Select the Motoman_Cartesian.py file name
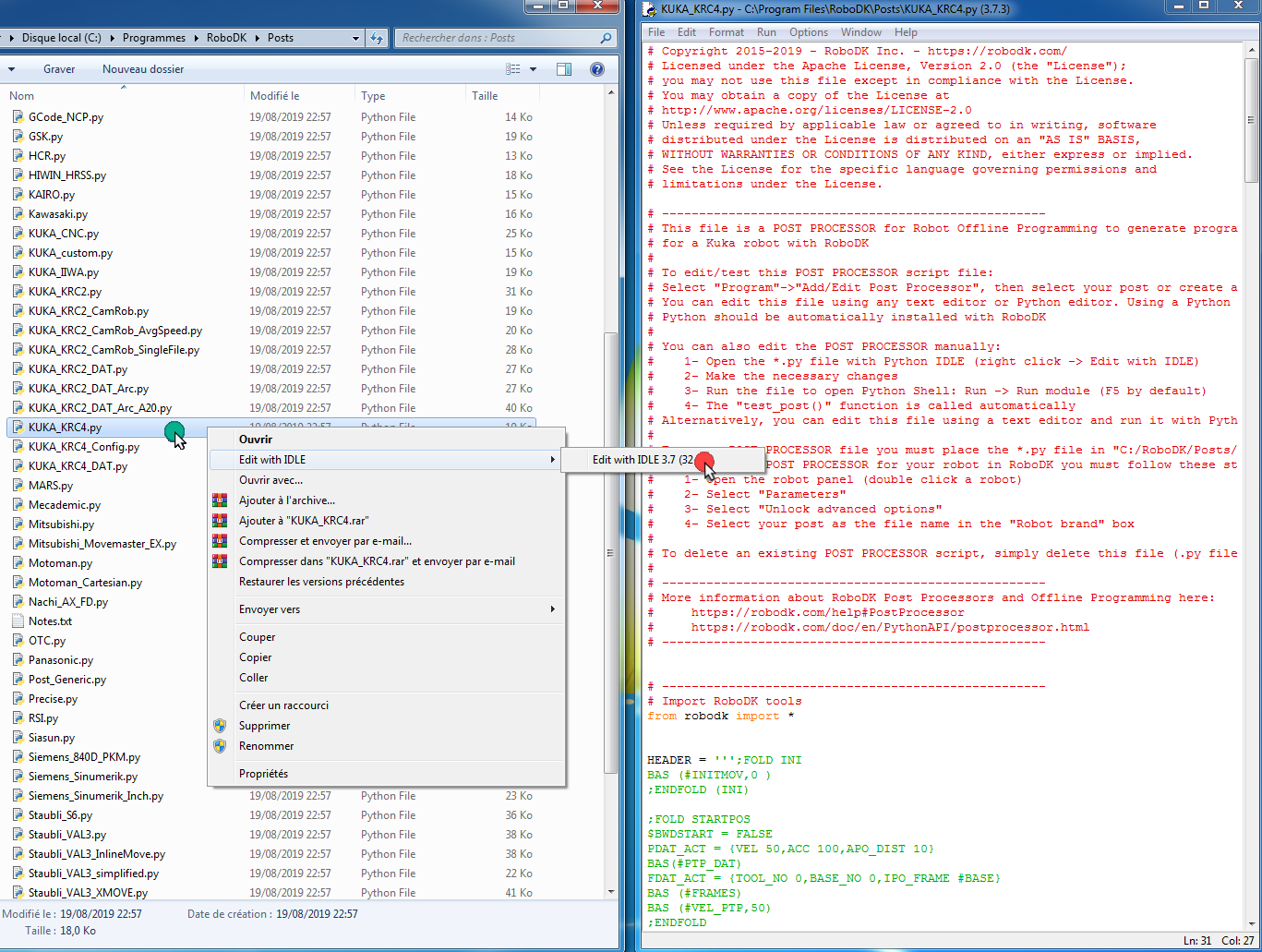This screenshot has height=952, width=1262. click(85, 583)
